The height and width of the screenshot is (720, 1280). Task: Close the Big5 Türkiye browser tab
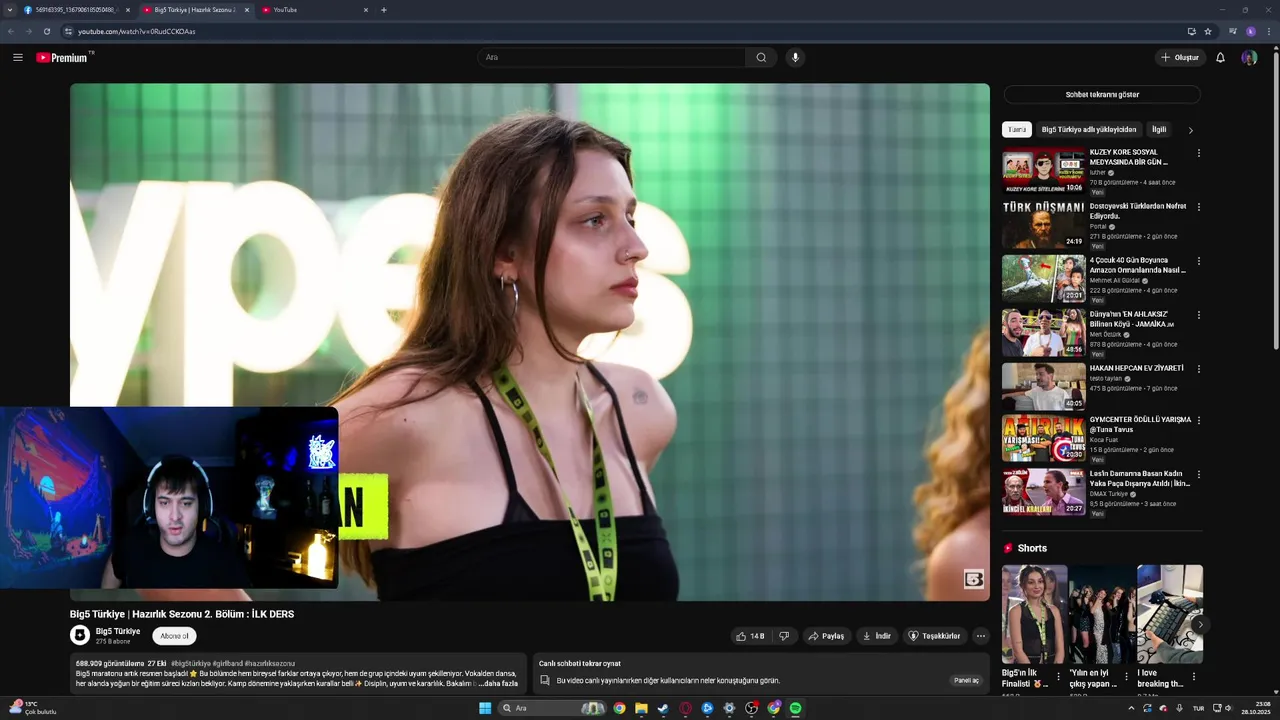[x=247, y=10]
